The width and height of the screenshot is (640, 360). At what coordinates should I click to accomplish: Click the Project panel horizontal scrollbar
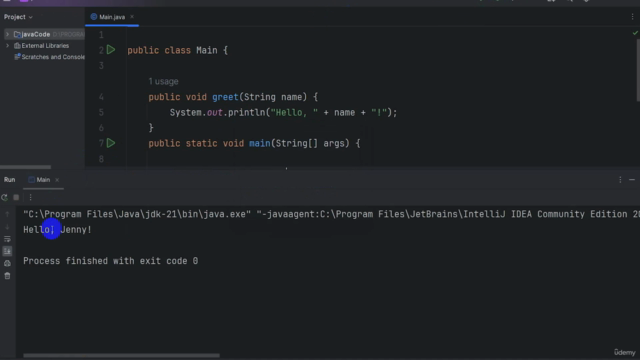25,167
